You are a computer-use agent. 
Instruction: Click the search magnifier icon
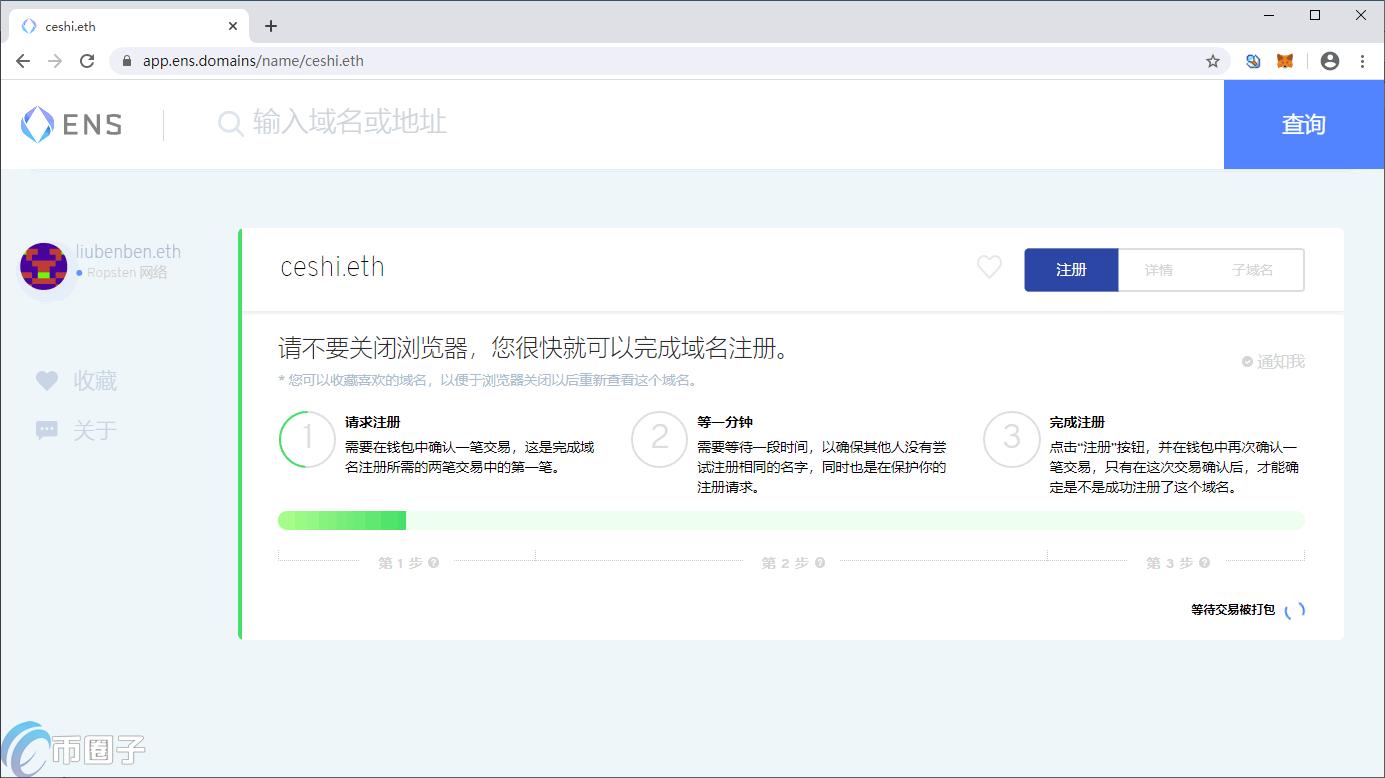click(x=230, y=124)
